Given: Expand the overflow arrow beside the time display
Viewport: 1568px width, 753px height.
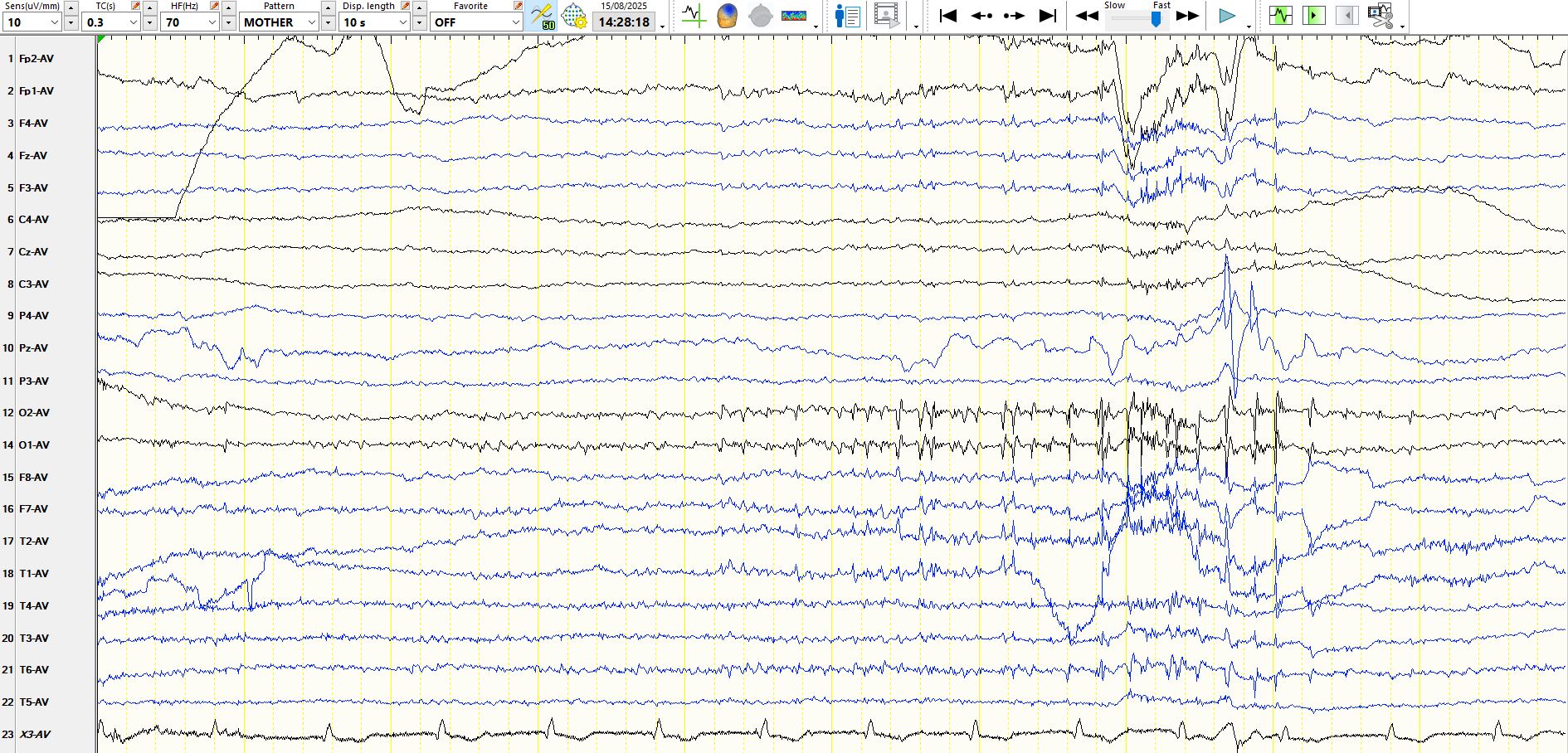Looking at the screenshot, I should pyautogui.click(x=662, y=27).
